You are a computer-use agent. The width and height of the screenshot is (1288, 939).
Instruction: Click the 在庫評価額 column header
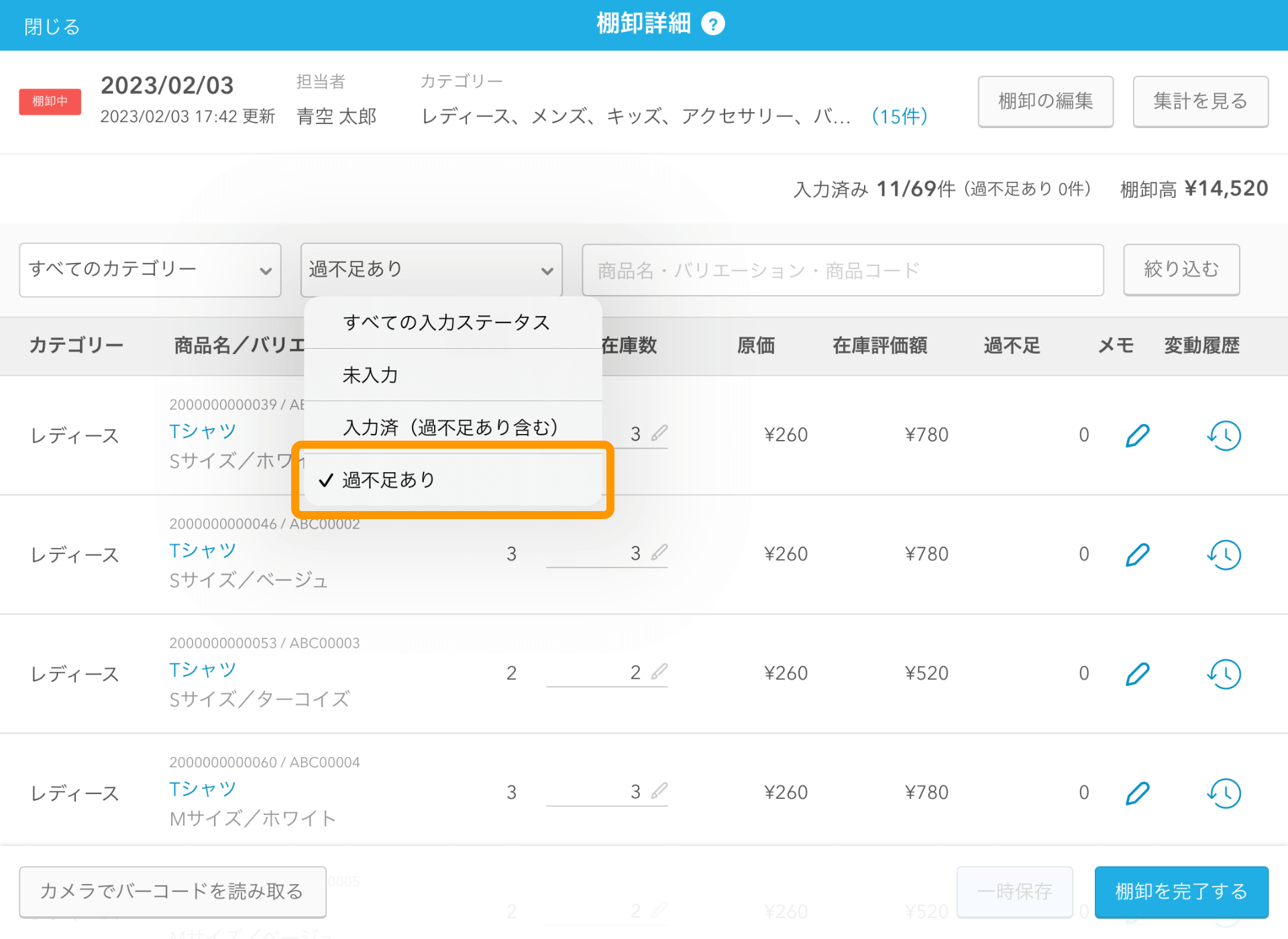coord(880,345)
